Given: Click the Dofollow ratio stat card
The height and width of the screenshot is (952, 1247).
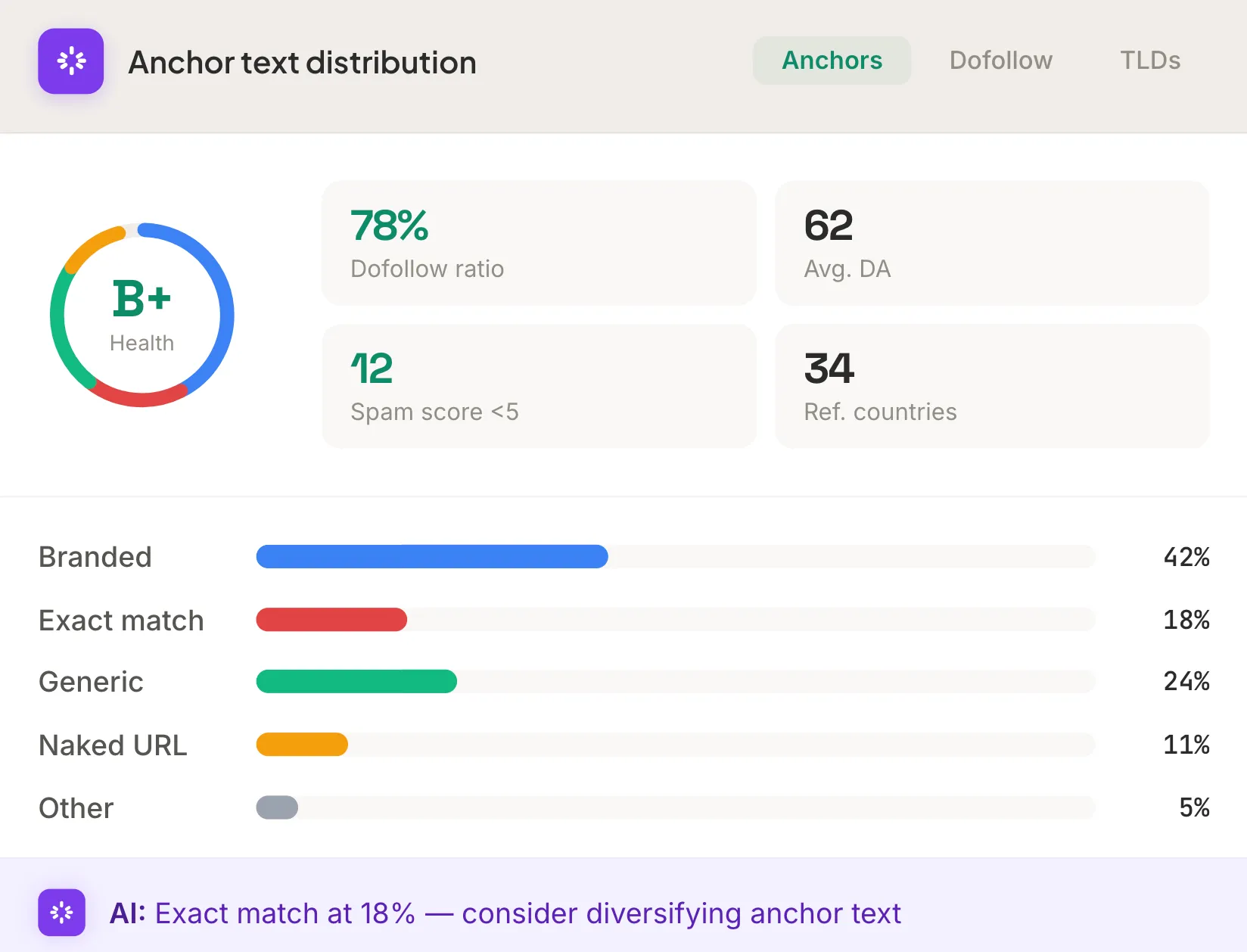Looking at the screenshot, I should click(x=539, y=242).
